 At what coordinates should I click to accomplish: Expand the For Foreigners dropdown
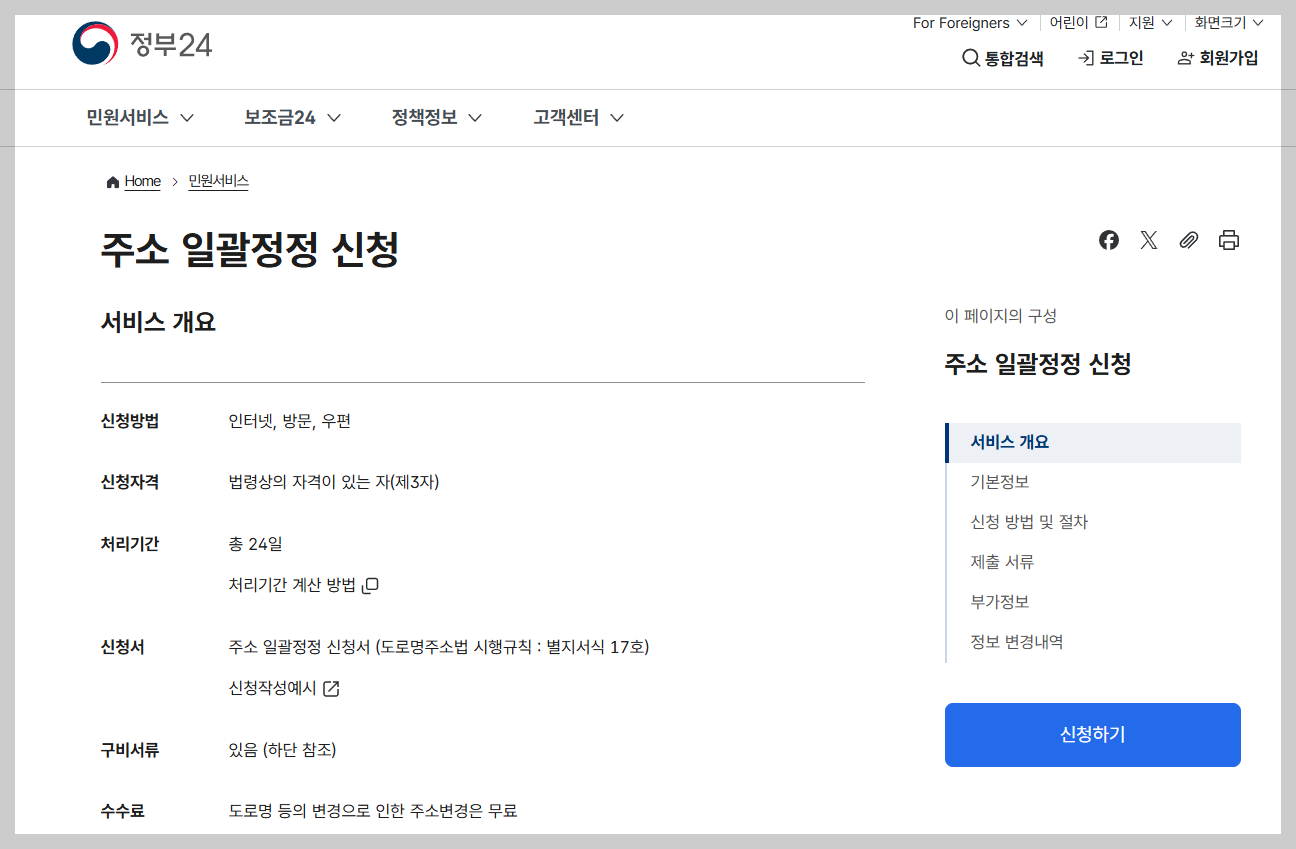[x=970, y=22]
